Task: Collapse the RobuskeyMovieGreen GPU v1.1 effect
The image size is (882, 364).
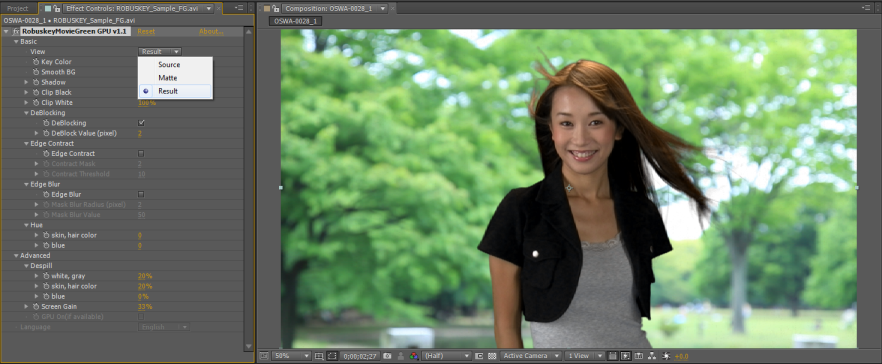Action: 6,32
